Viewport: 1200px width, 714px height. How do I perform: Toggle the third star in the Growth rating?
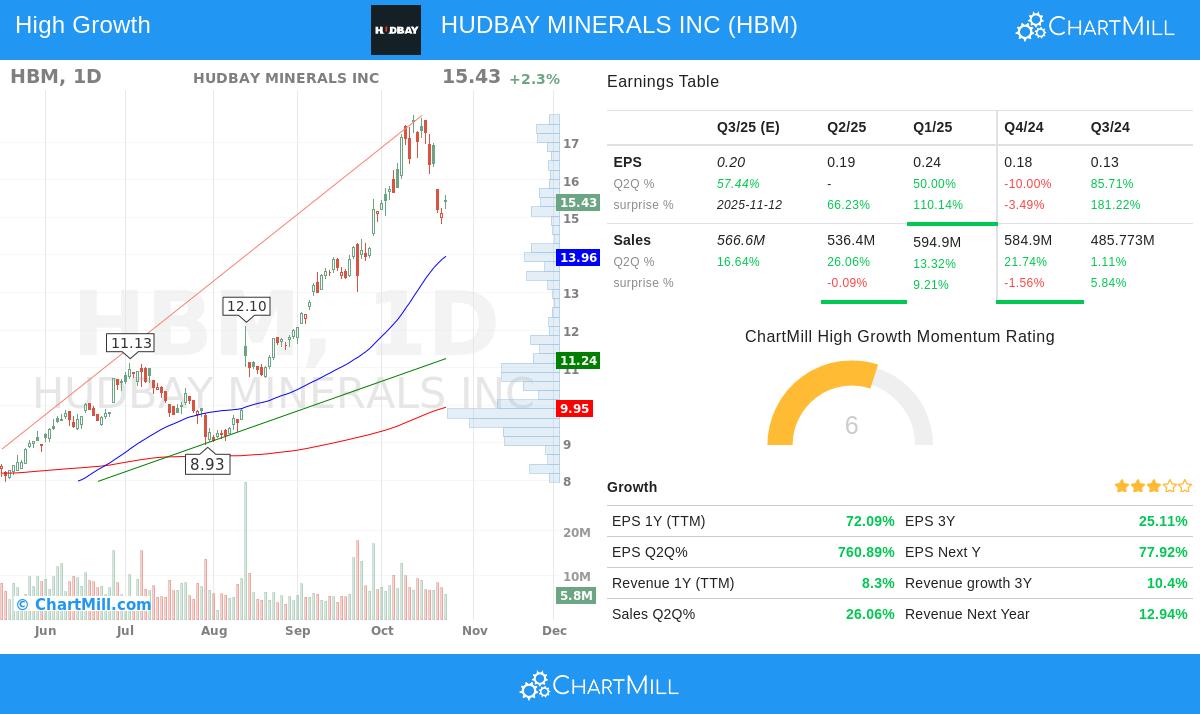1153,486
